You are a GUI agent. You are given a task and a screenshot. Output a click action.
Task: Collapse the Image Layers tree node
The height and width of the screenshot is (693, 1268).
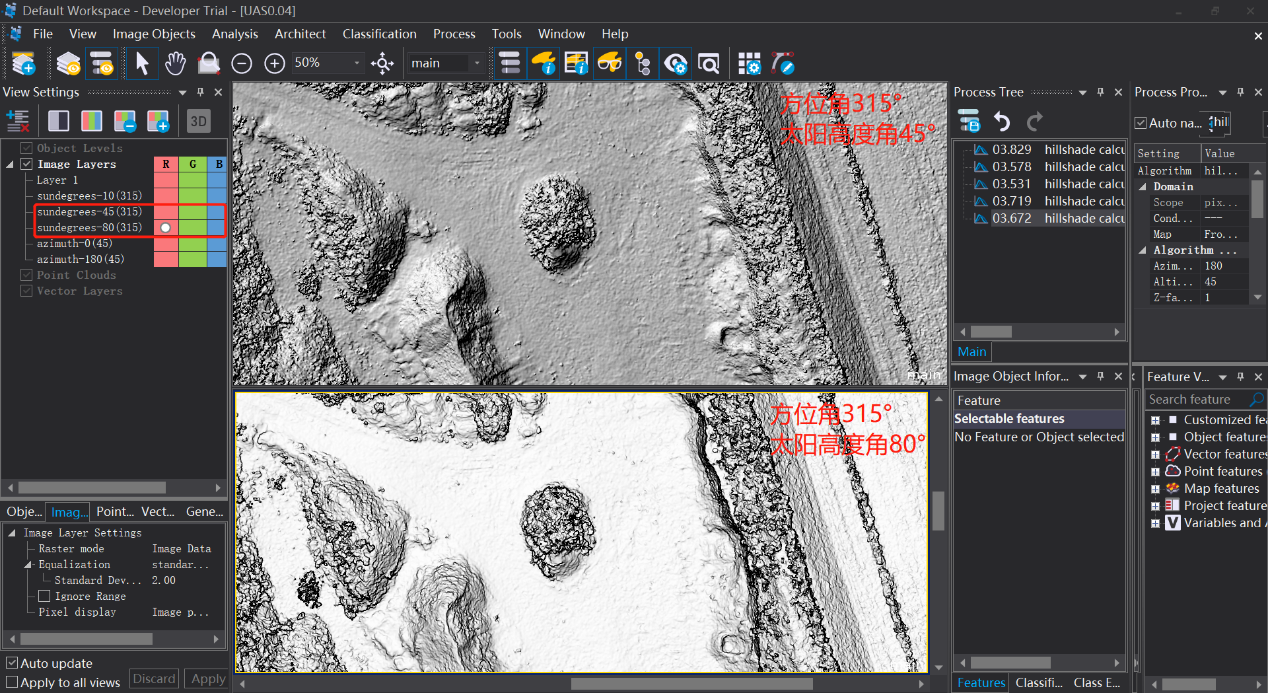click(11, 164)
